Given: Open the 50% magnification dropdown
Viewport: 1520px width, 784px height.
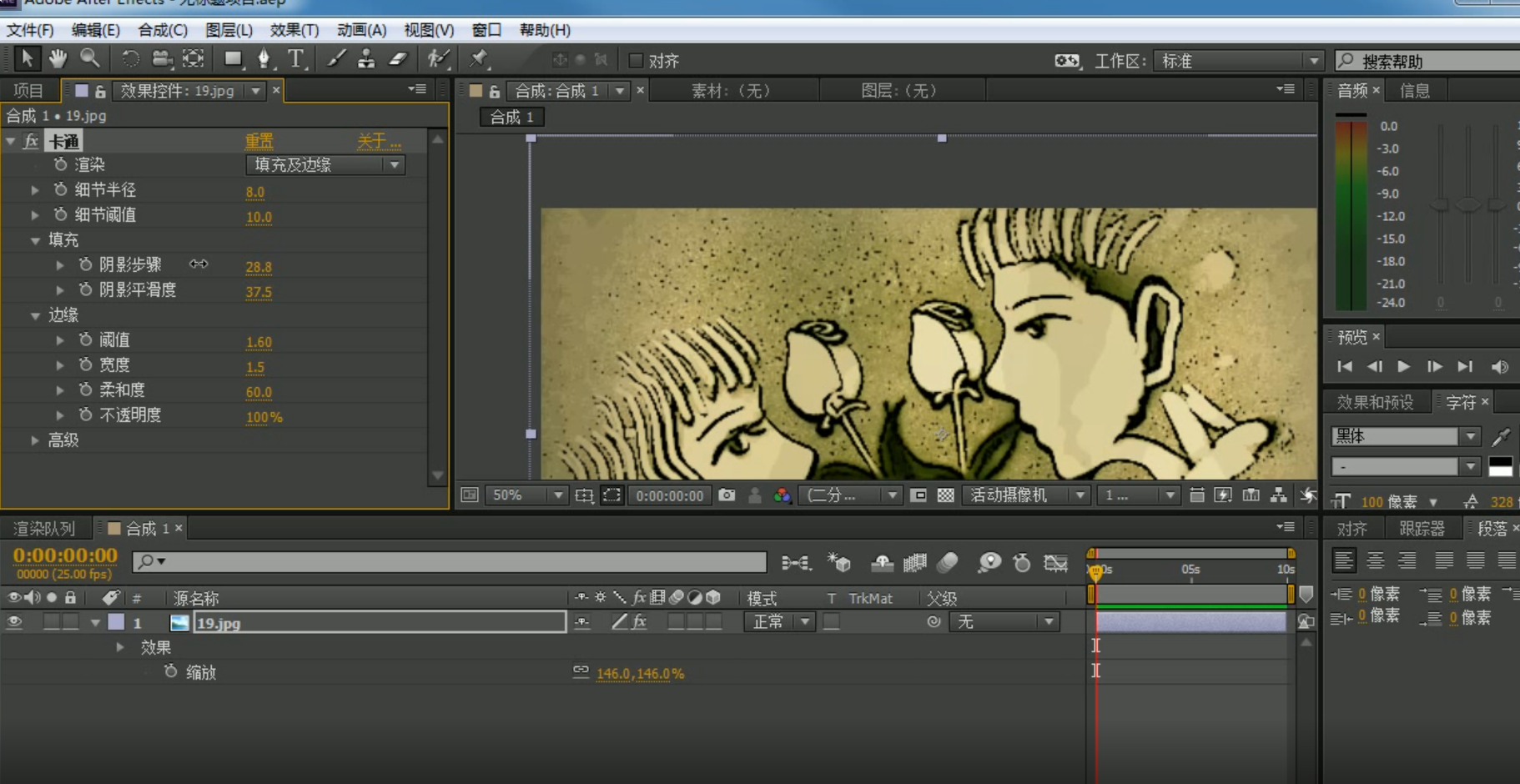Looking at the screenshot, I should point(525,495).
